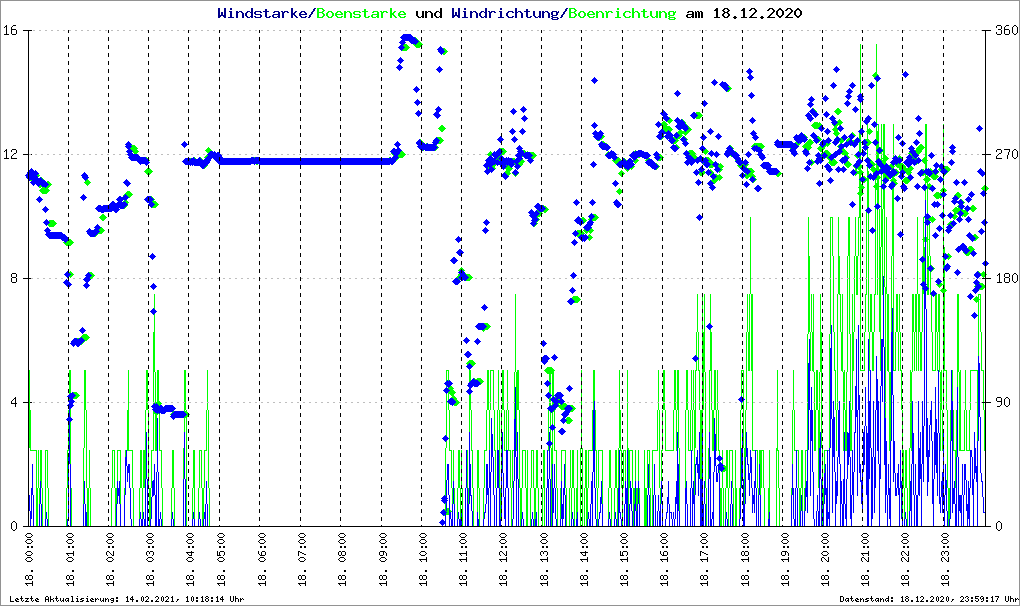Click the 'Windstarke' title word
1020x606 pixels.
pos(262,13)
